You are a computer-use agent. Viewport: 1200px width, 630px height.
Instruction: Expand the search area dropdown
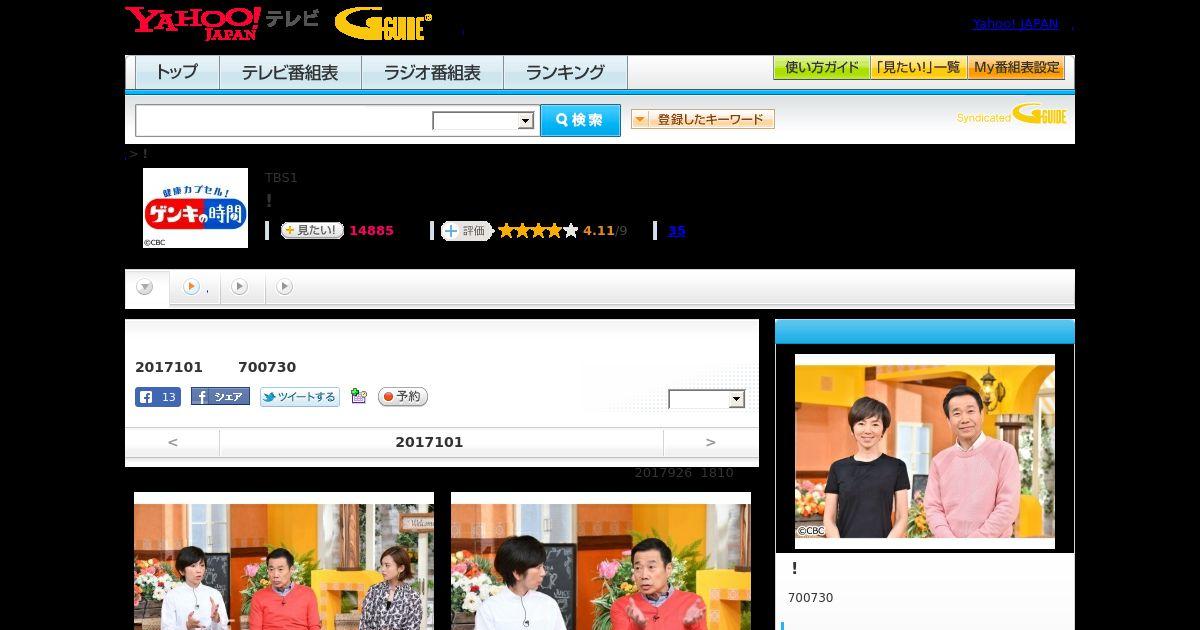tap(483, 121)
